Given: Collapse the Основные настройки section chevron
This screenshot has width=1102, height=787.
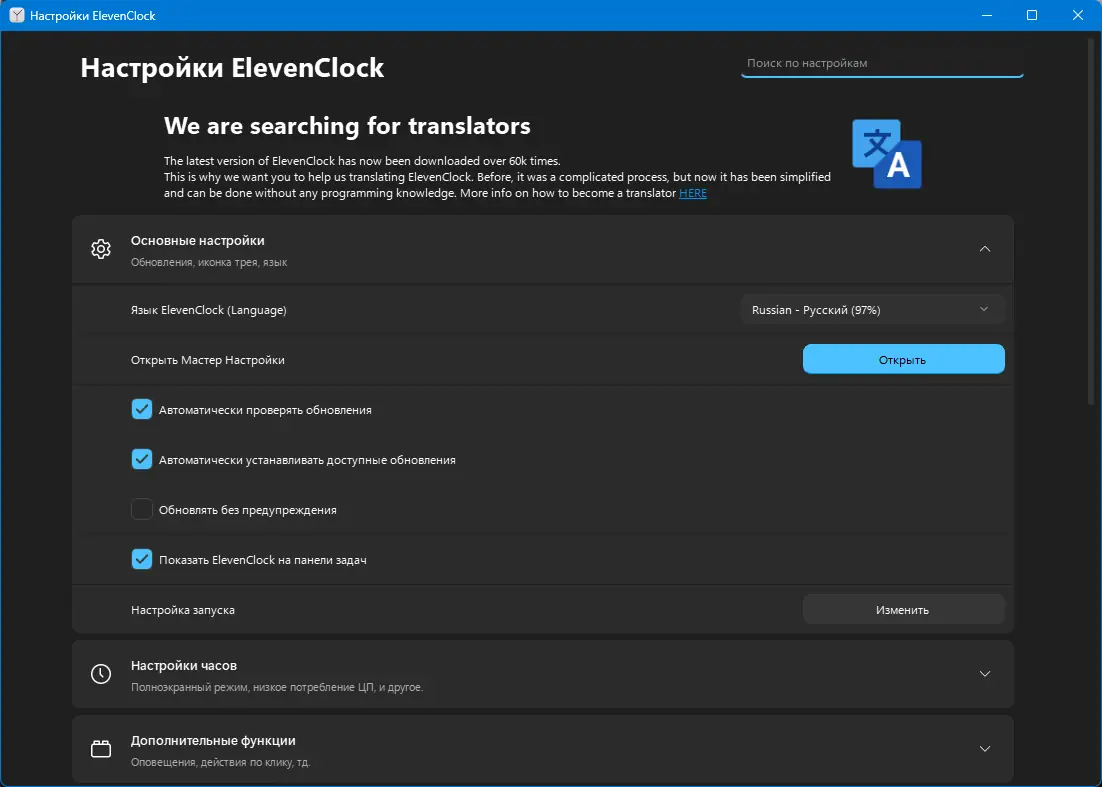Looking at the screenshot, I should (985, 249).
